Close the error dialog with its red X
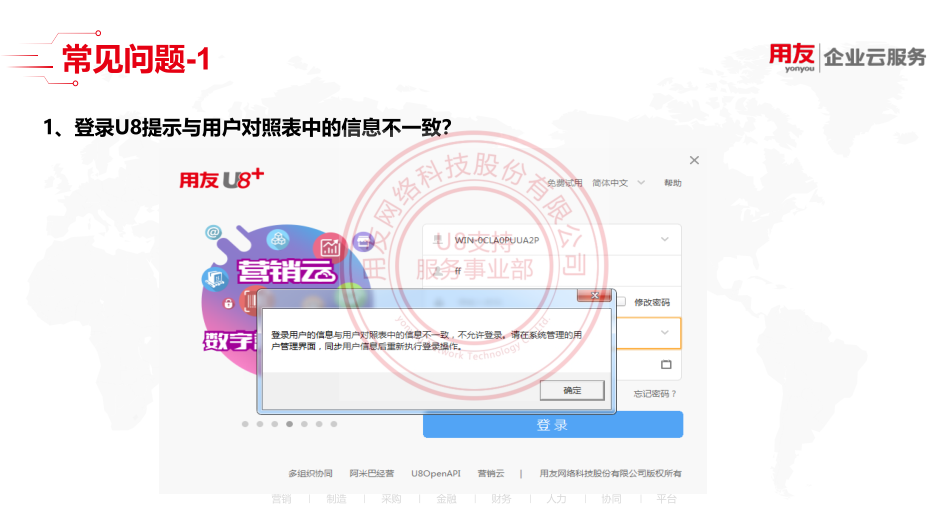946x532 pixels. coord(594,295)
